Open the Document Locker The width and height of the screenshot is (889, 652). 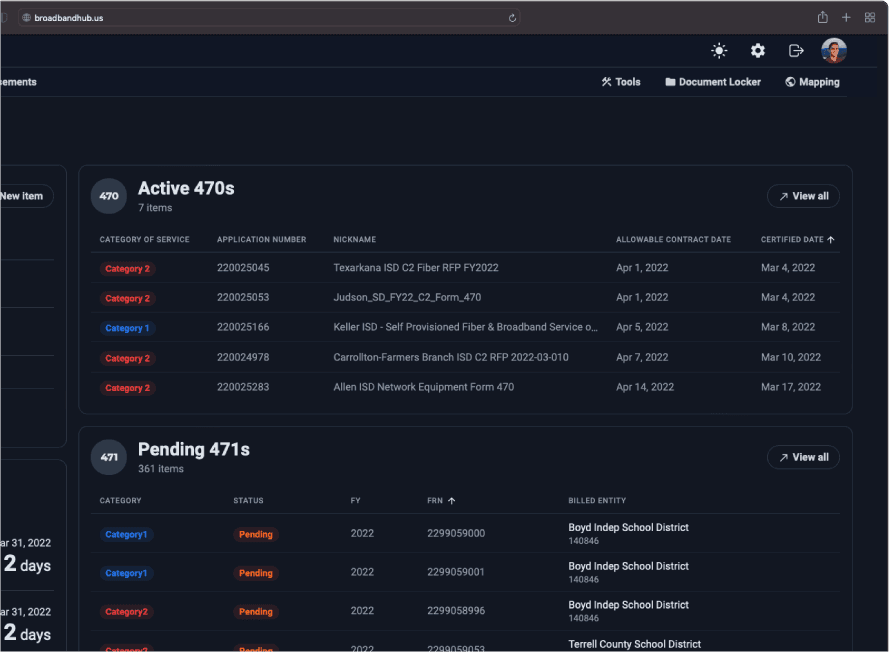point(713,82)
